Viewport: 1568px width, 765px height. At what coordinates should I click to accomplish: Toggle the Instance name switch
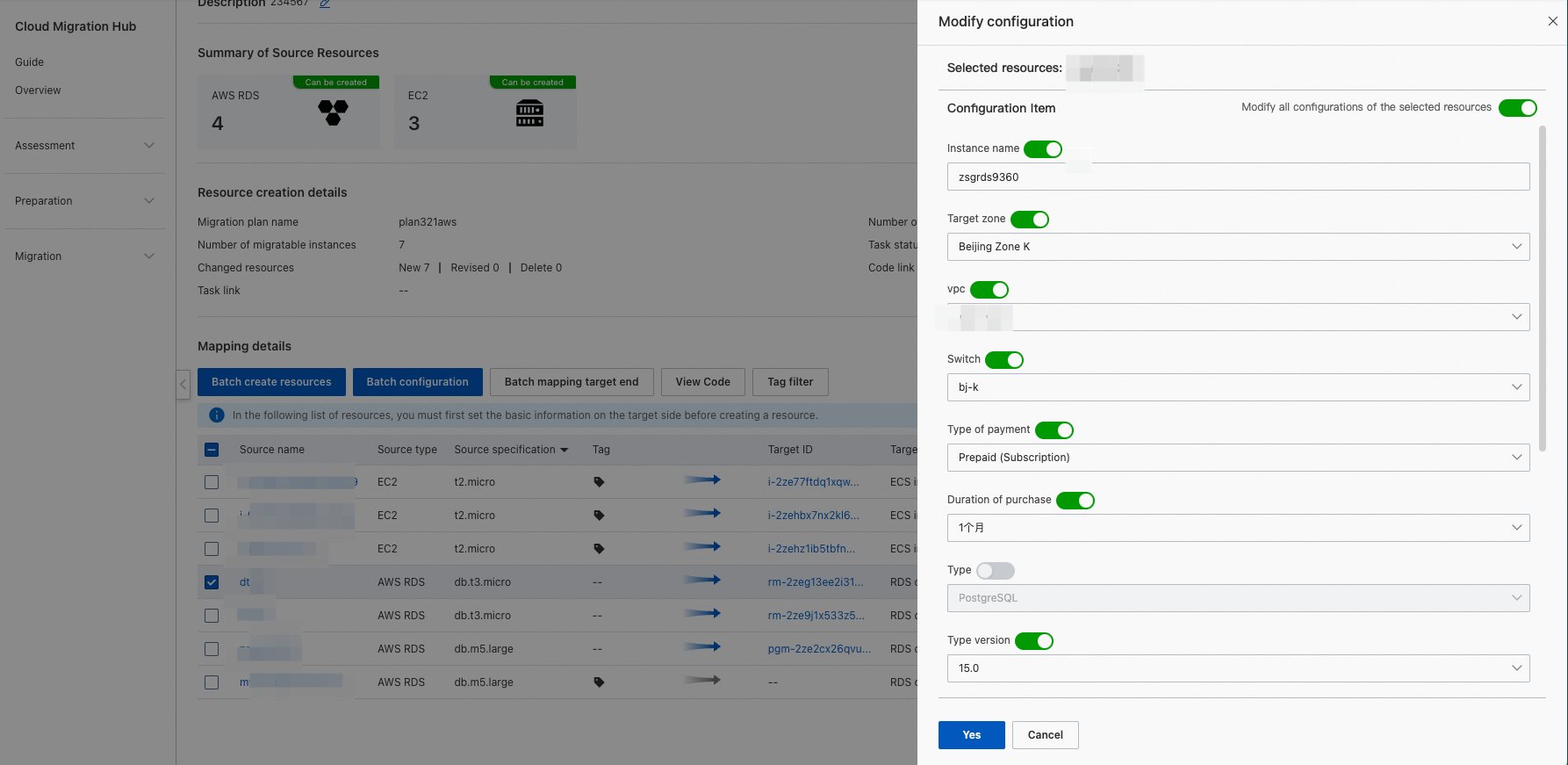(1043, 149)
